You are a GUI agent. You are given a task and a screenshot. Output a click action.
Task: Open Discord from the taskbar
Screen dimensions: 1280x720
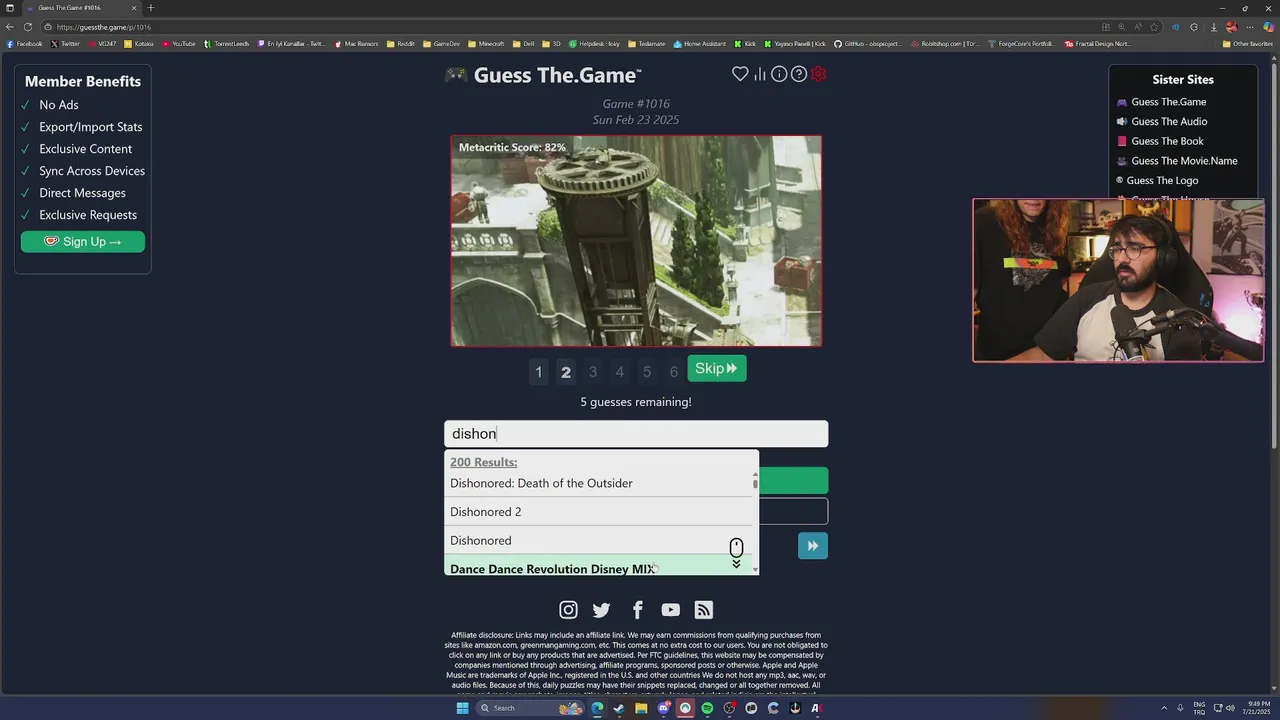coord(663,708)
